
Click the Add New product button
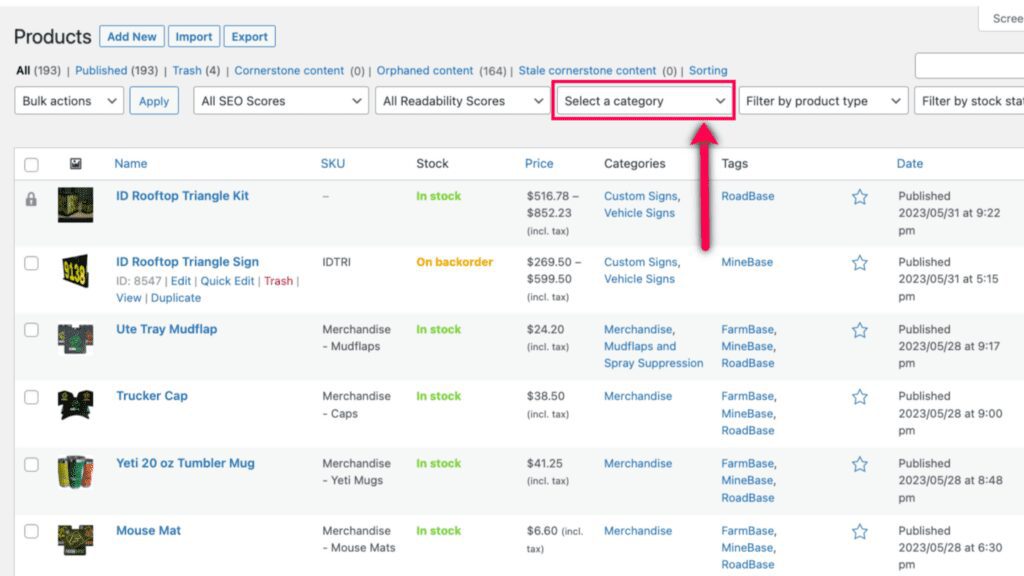click(x=131, y=36)
